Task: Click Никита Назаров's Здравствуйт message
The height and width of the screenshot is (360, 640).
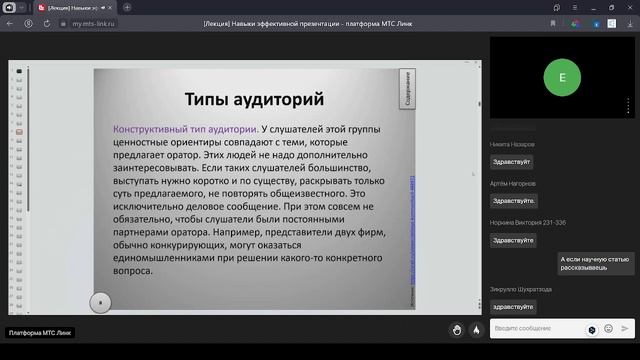Action: pyautogui.click(x=511, y=162)
